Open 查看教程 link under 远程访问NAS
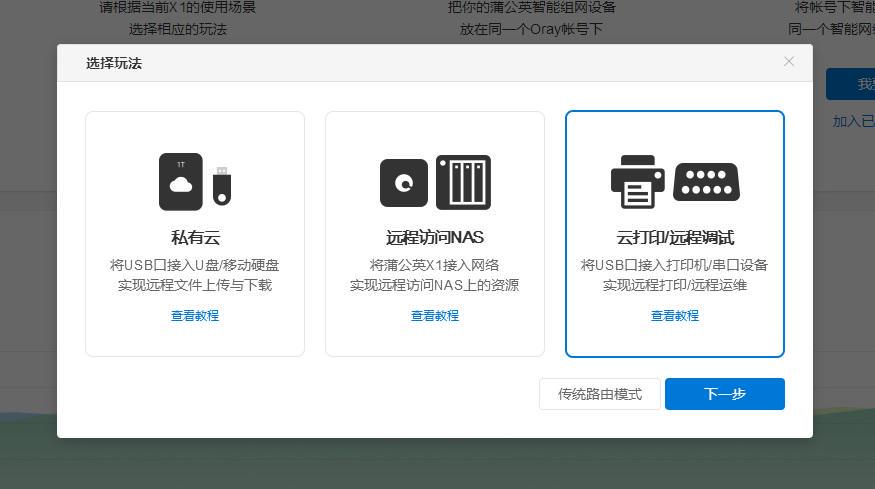Screen dimensions: 875x489 (x=435, y=315)
